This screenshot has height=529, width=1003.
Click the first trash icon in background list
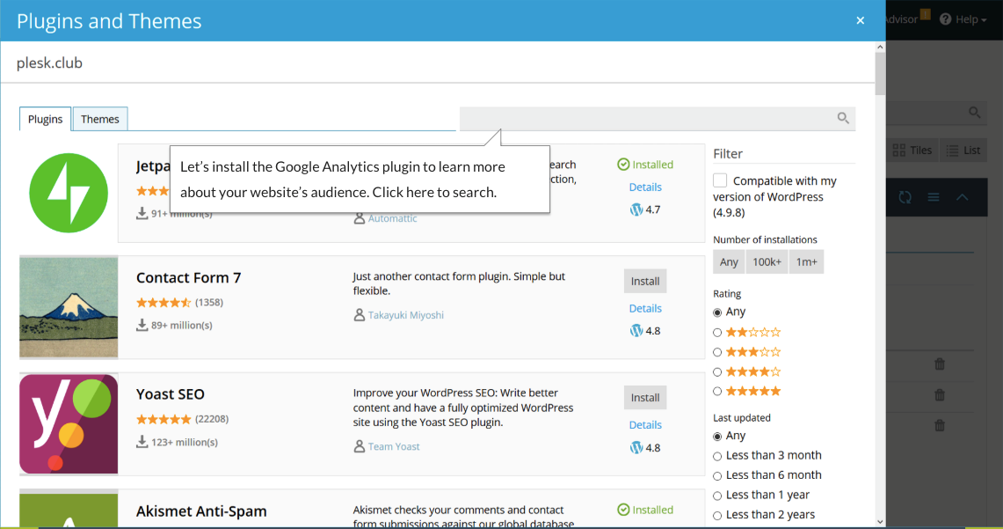tap(939, 364)
